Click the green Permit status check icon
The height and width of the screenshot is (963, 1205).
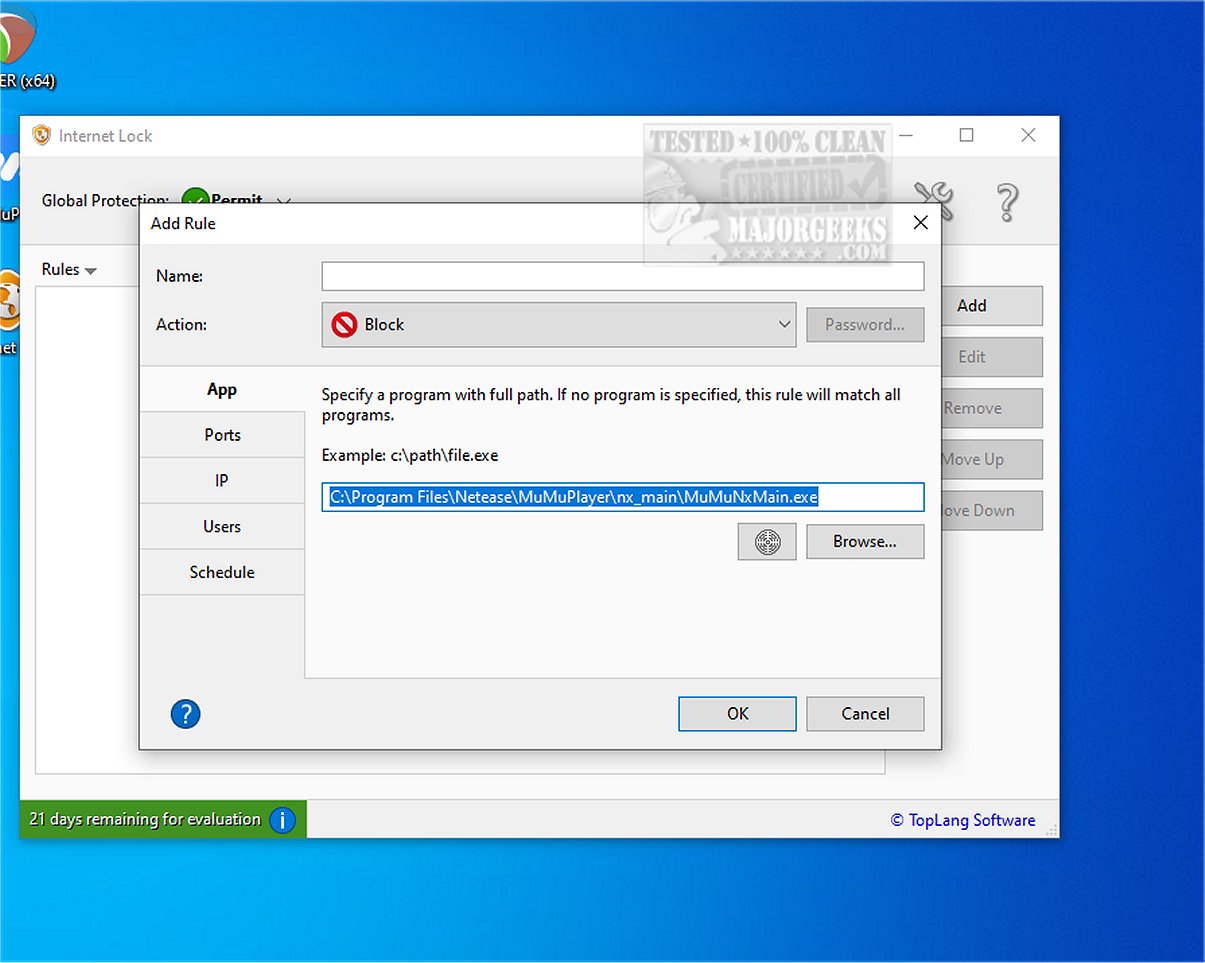click(195, 200)
